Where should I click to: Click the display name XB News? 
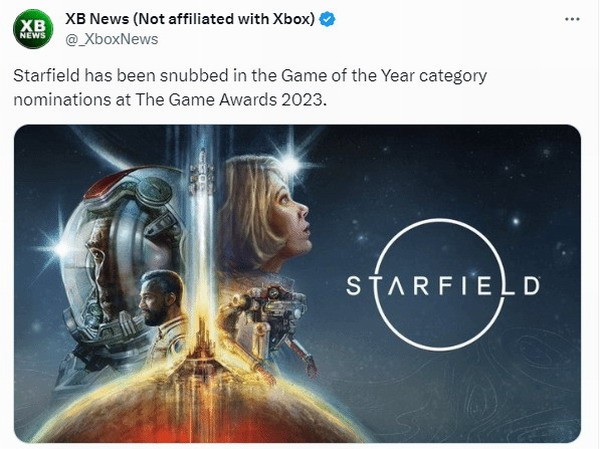[x=106, y=20]
